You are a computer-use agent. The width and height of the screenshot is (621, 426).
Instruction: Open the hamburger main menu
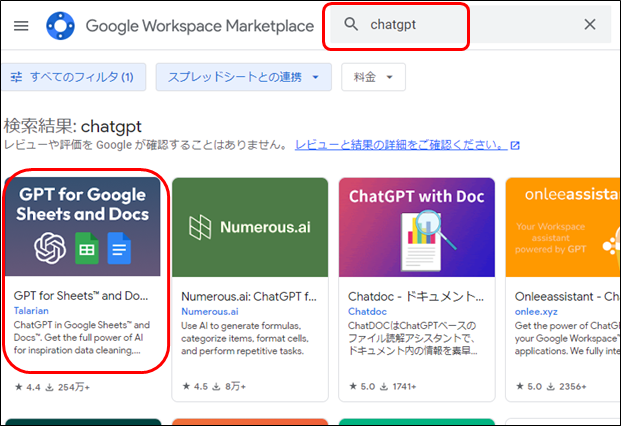21,26
